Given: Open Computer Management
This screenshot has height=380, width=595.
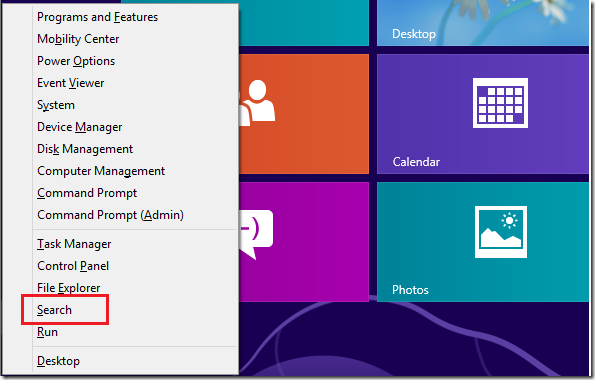Looking at the screenshot, I should (x=101, y=171).
